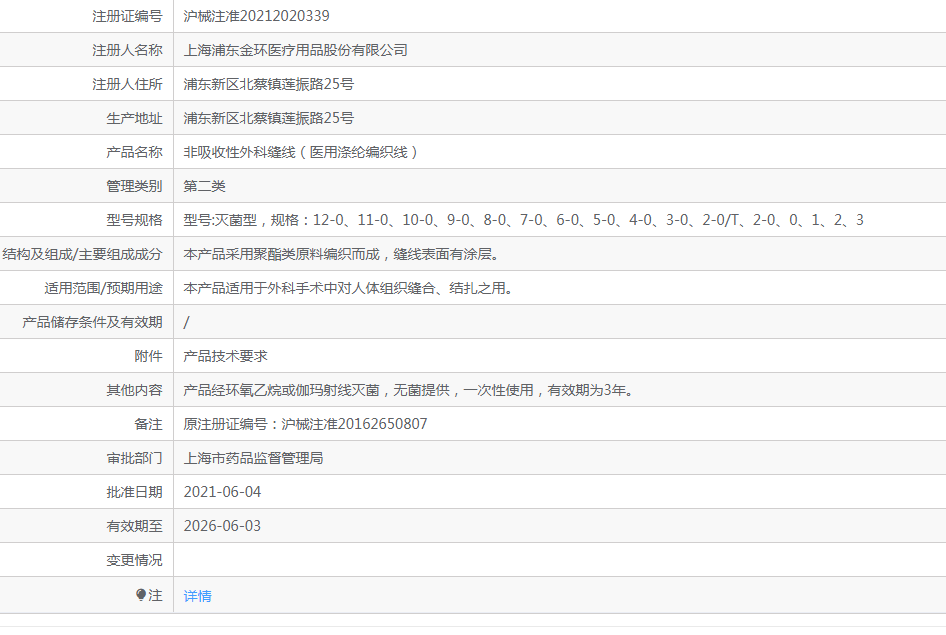Click the 注册人住所 label
946x635 pixels.
(127, 84)
